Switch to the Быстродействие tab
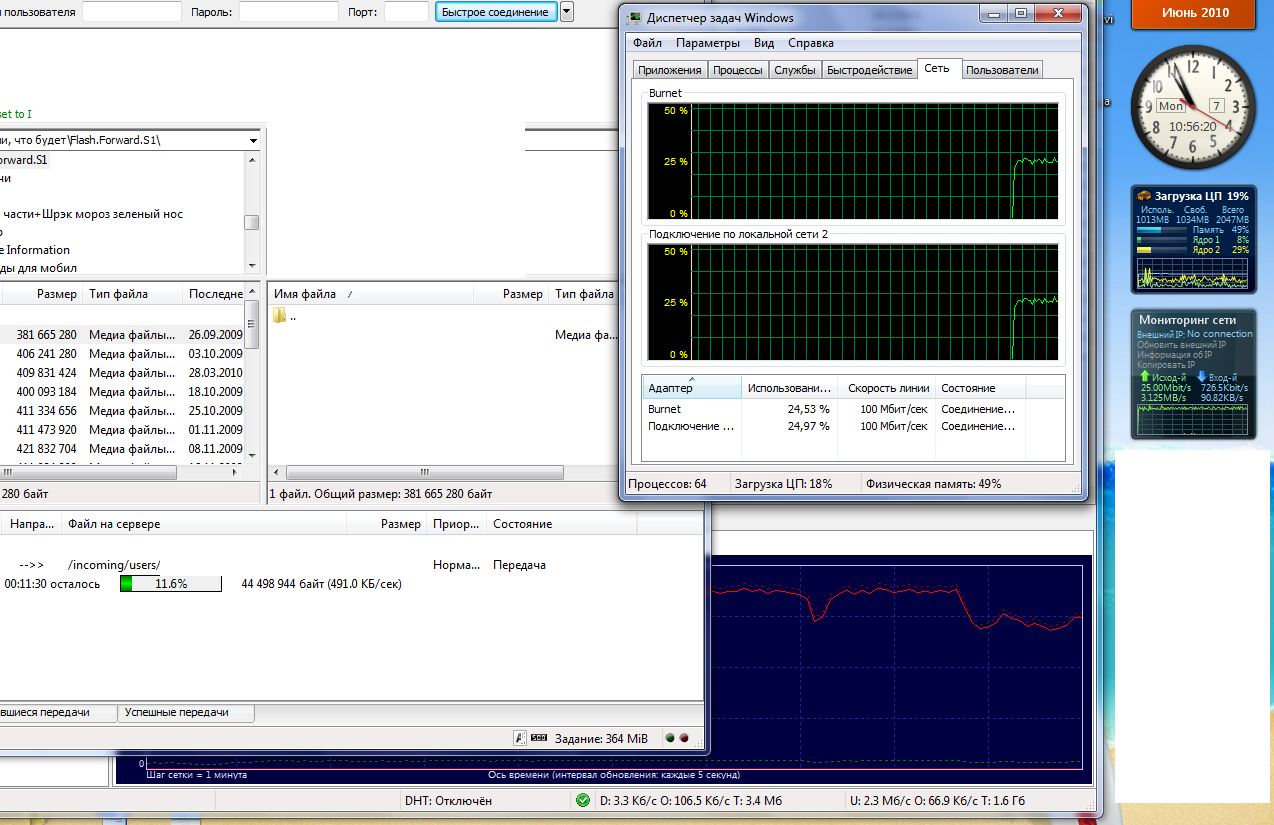1274x825 pixels. tap(869, 70)
